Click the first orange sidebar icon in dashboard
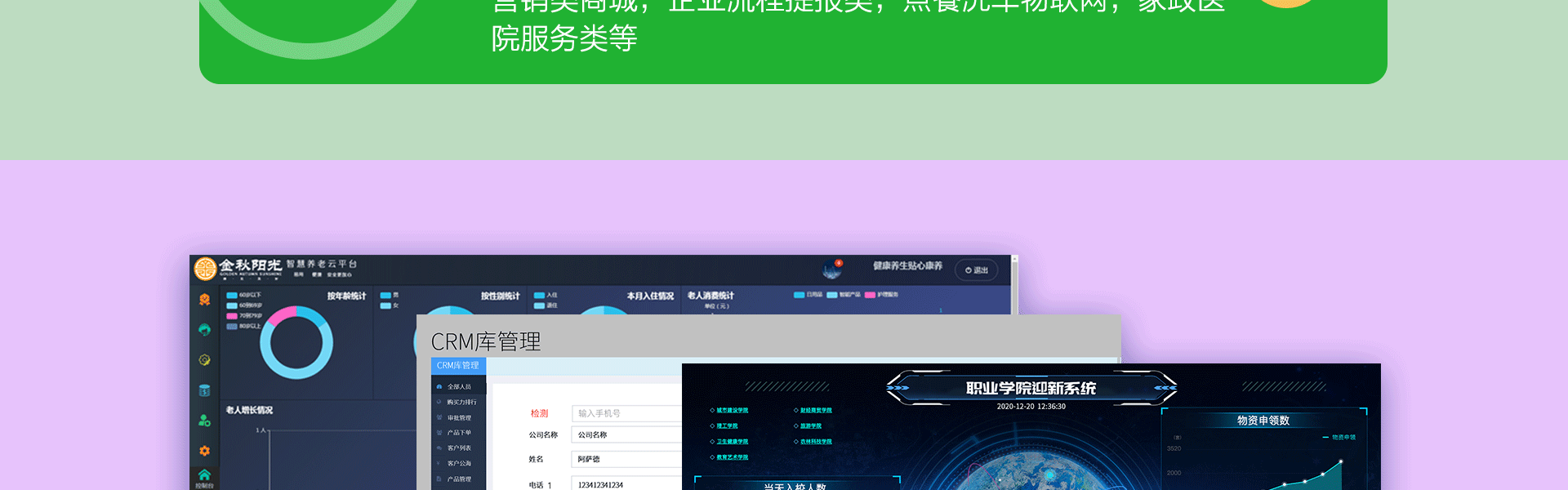1568x490 pixels. point(205,300)
